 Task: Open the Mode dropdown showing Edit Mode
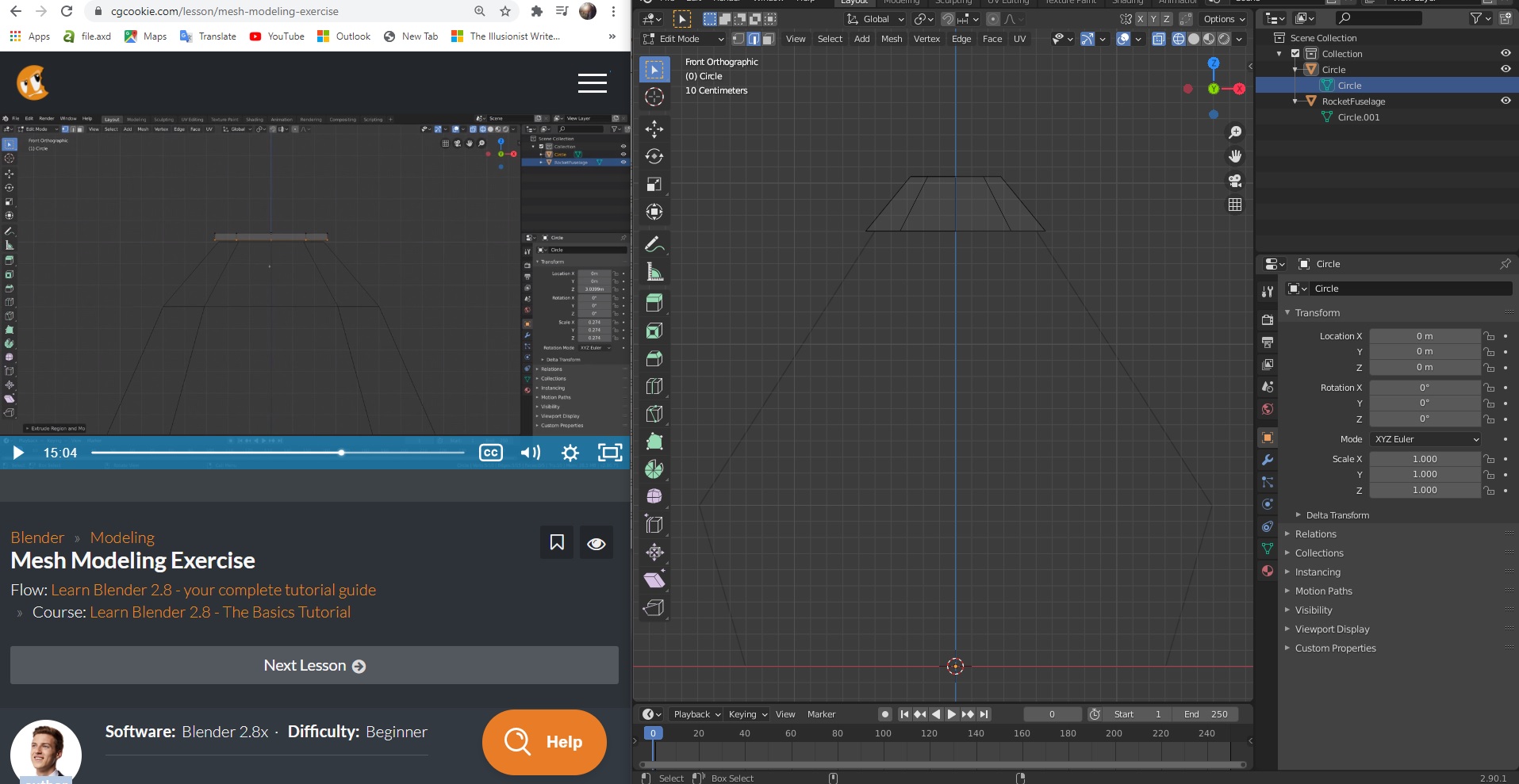point(684,38)
